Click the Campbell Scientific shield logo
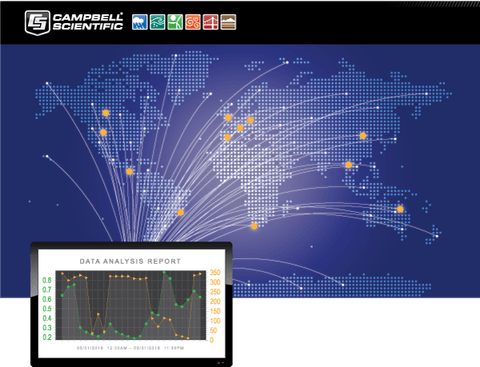The width and height of the screenshot is (480, 367). [37, 22]
